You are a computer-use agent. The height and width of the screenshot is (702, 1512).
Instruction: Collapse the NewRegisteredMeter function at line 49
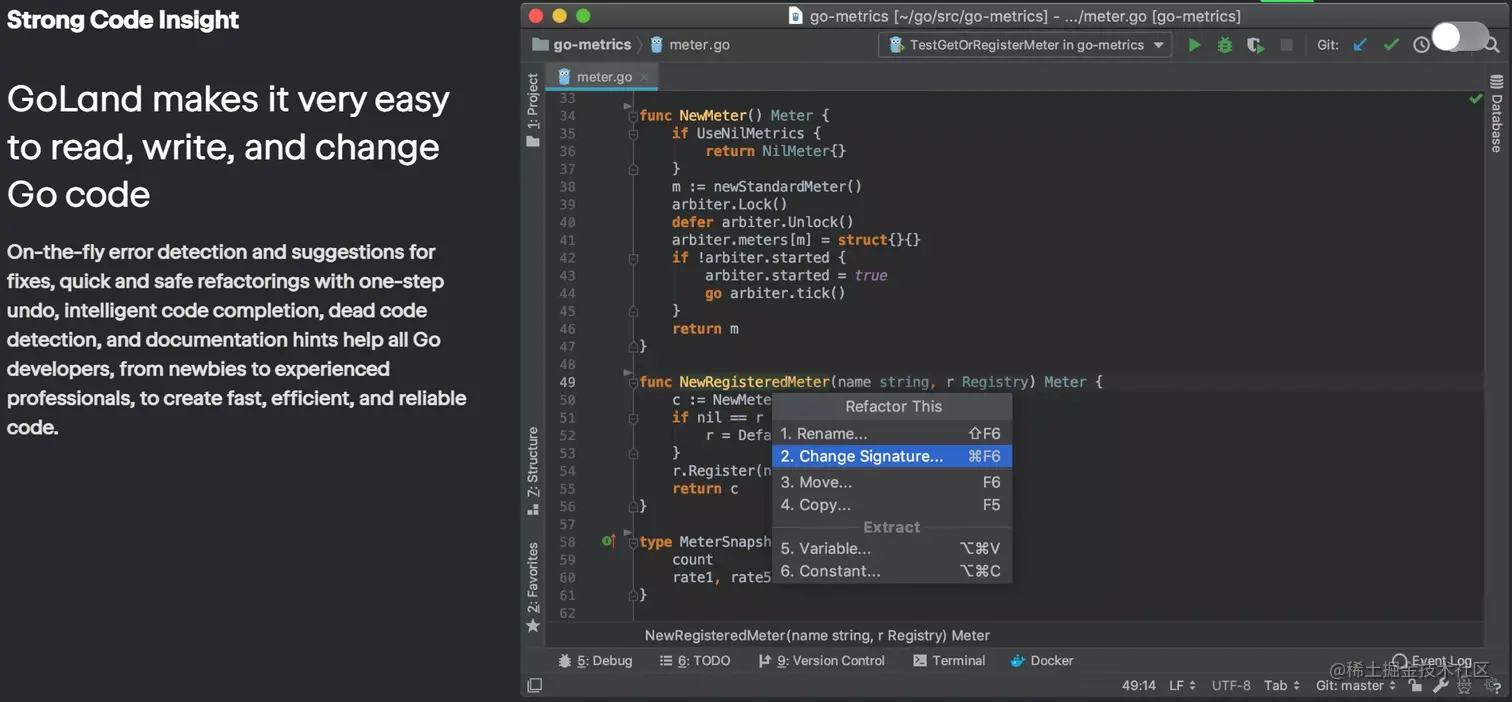(x=633, y=382)
